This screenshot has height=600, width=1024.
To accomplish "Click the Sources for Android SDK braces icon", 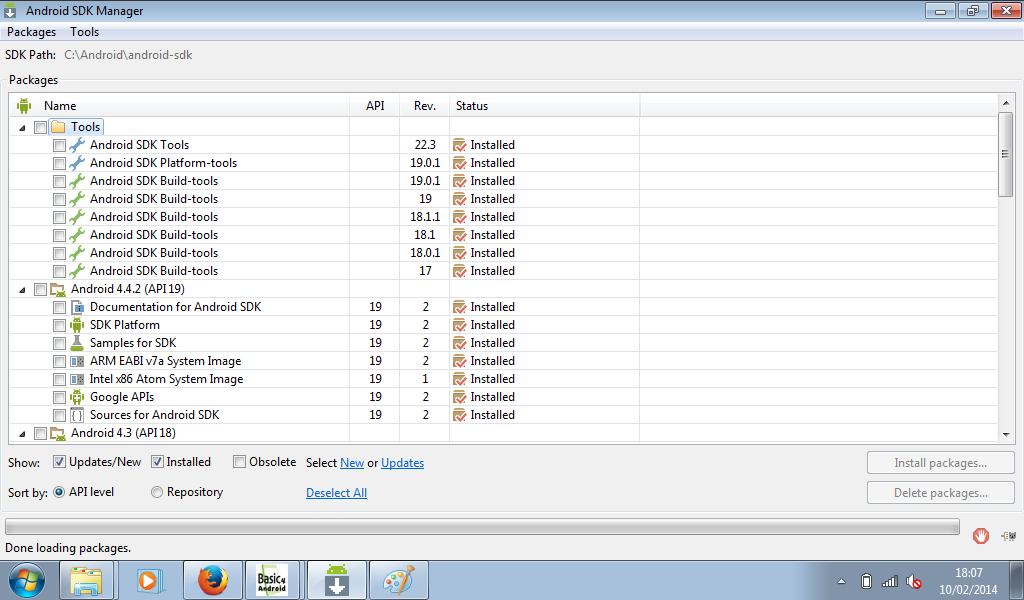I will 77,415.
